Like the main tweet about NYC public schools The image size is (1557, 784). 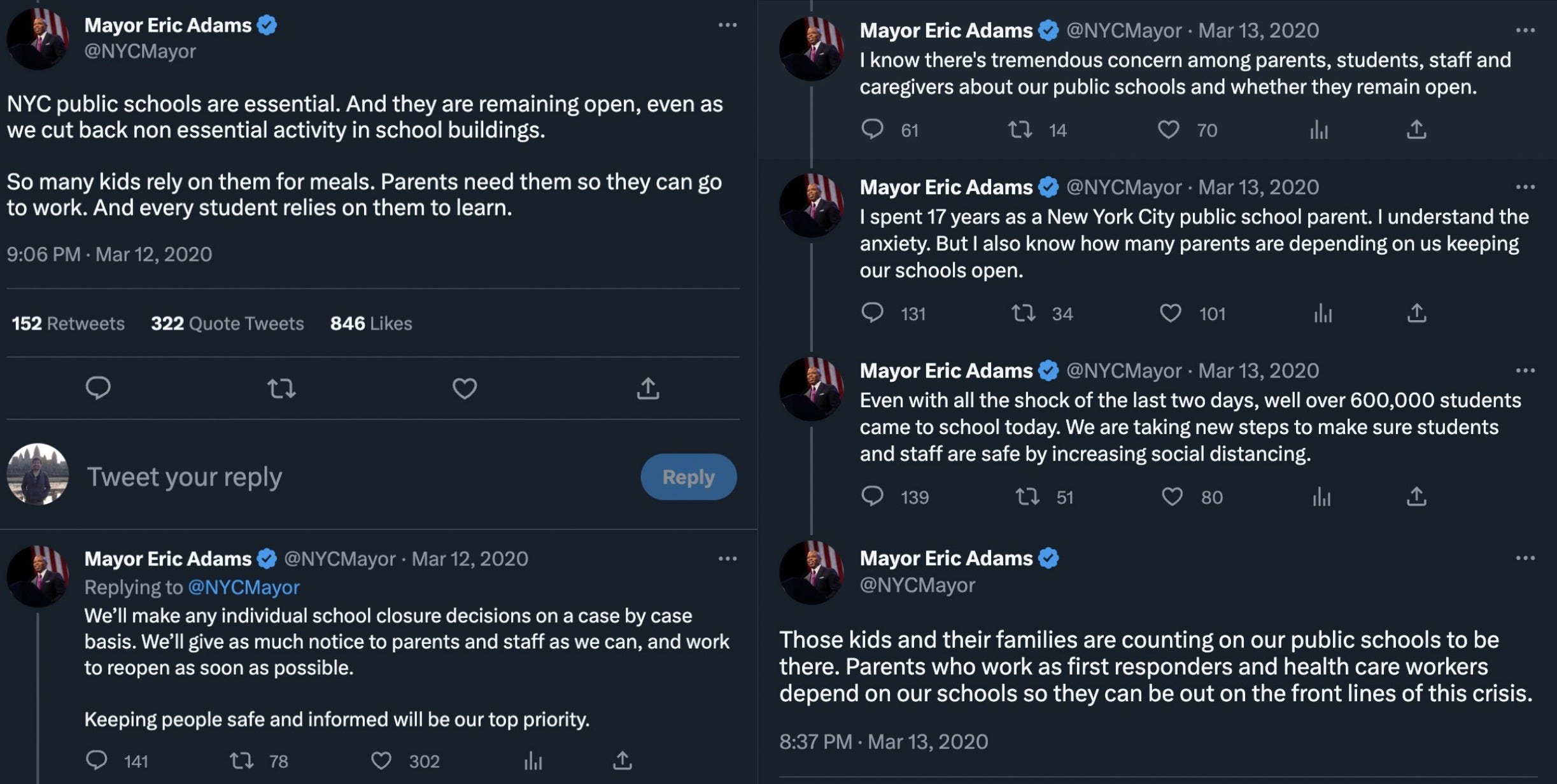464,388
